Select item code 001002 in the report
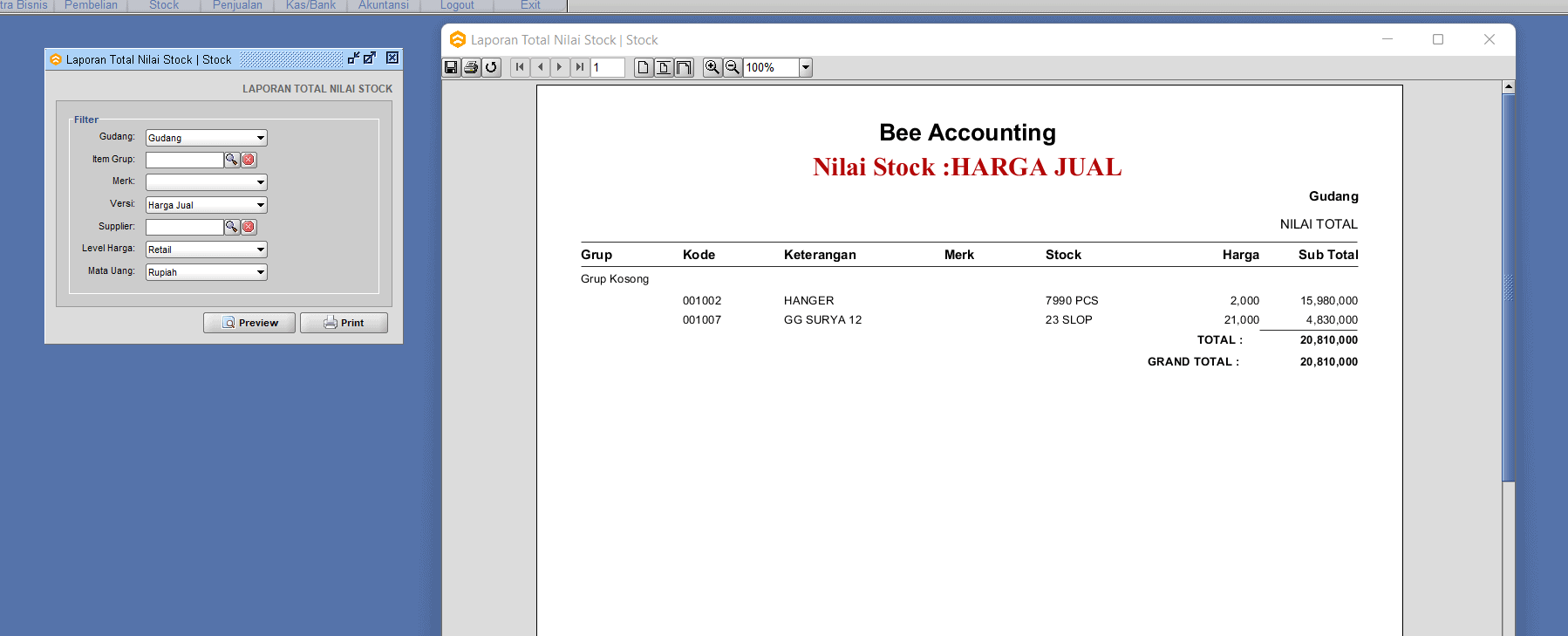1568x636 pixels. pos(702,300)
